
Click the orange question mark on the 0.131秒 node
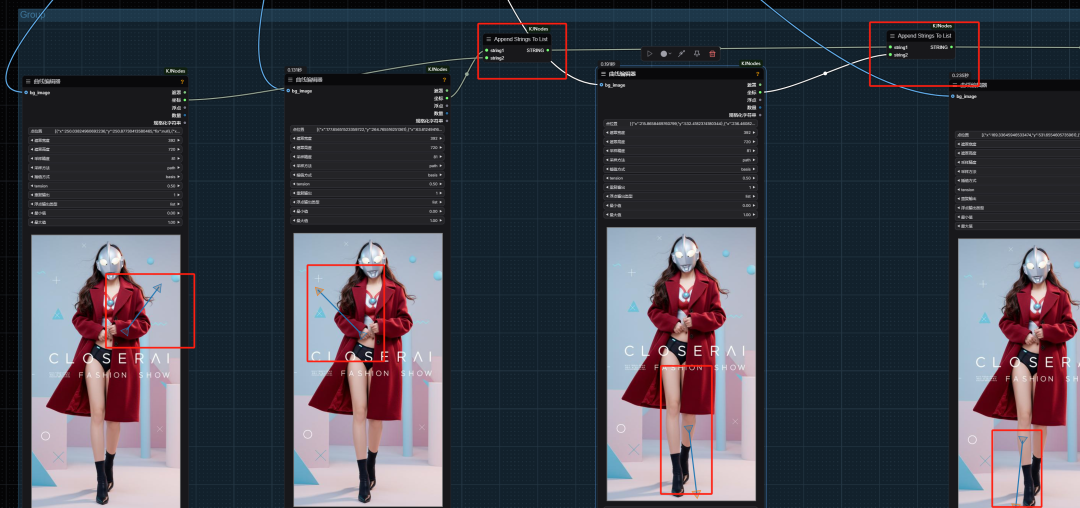[444, 80]
